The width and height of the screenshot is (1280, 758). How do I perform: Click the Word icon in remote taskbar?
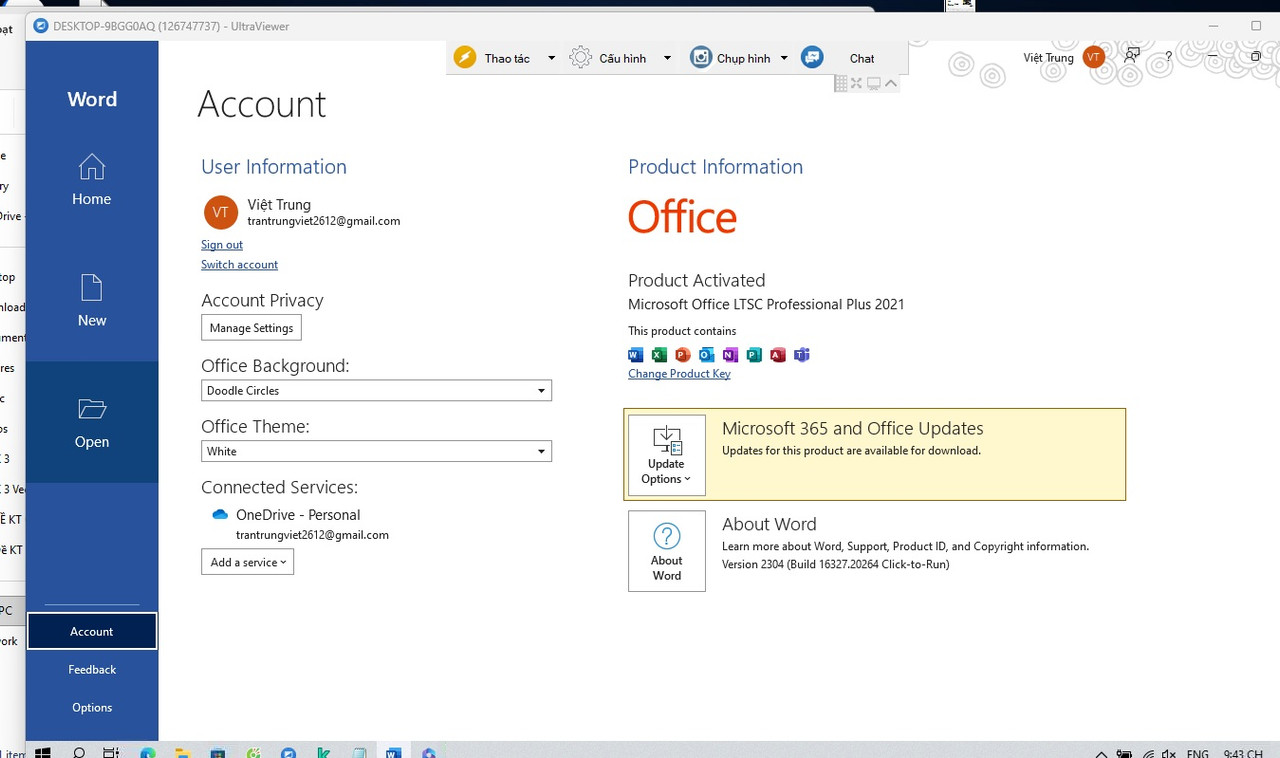[393, 752]
